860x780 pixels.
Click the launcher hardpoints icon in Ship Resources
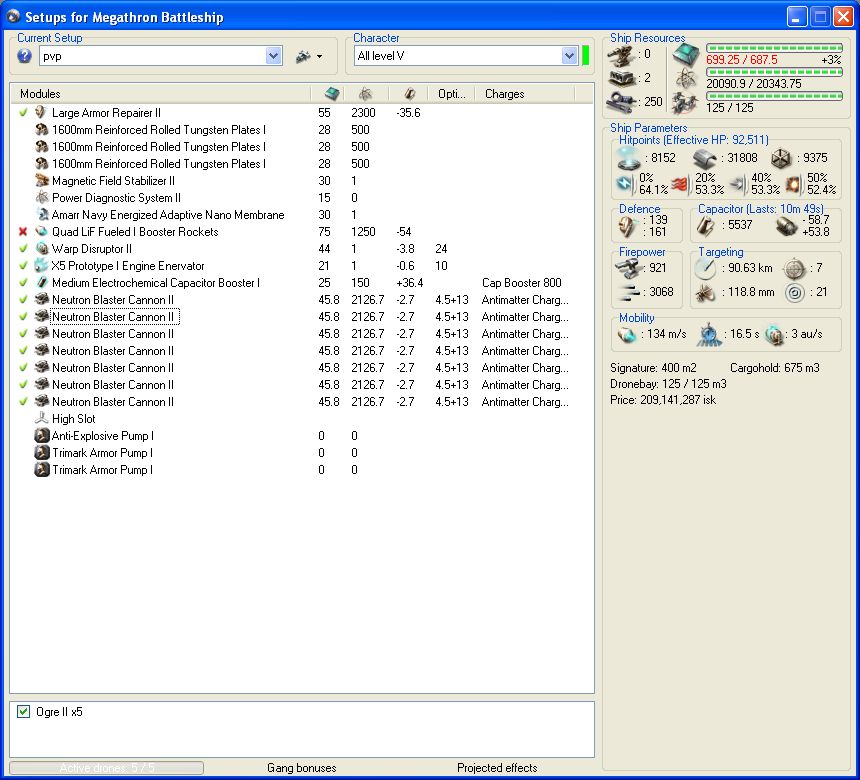tap(621, 78)
